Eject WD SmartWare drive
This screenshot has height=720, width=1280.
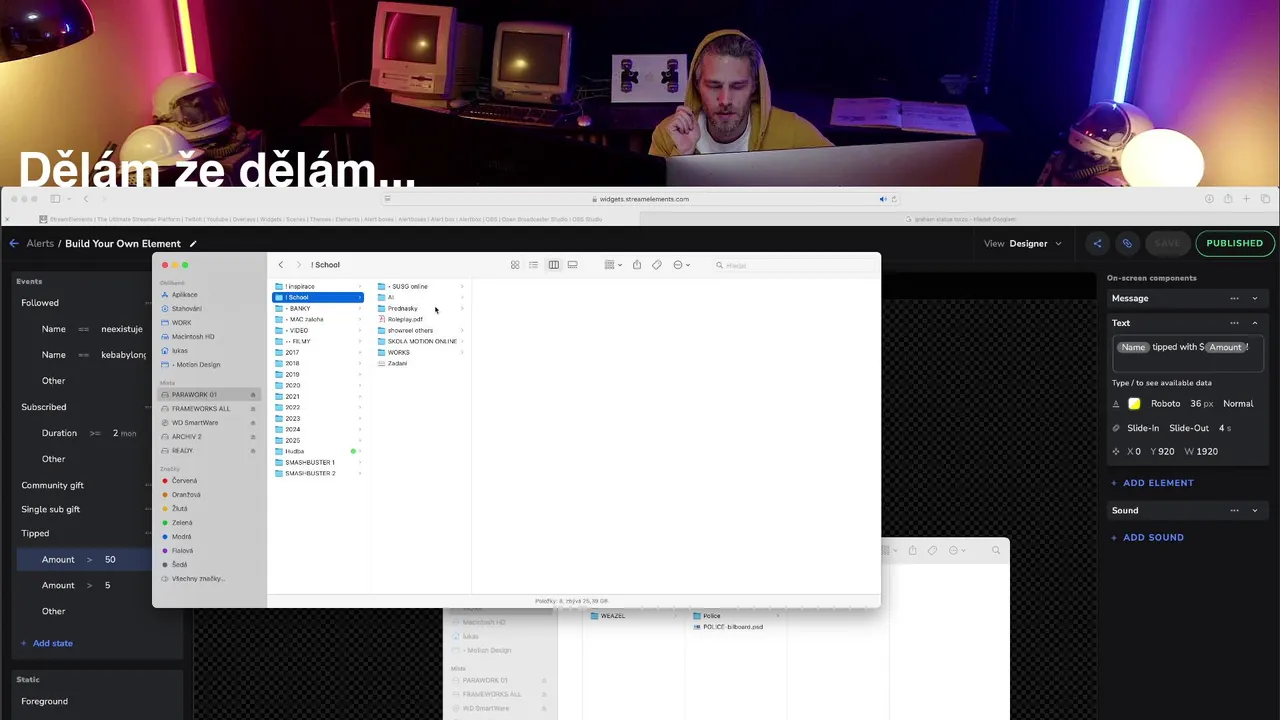pyautogui.click(x=252, y=423)
